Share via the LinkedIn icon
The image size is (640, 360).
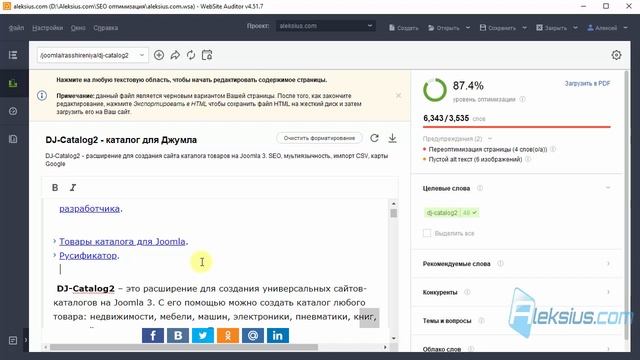[x=278, y=336]
